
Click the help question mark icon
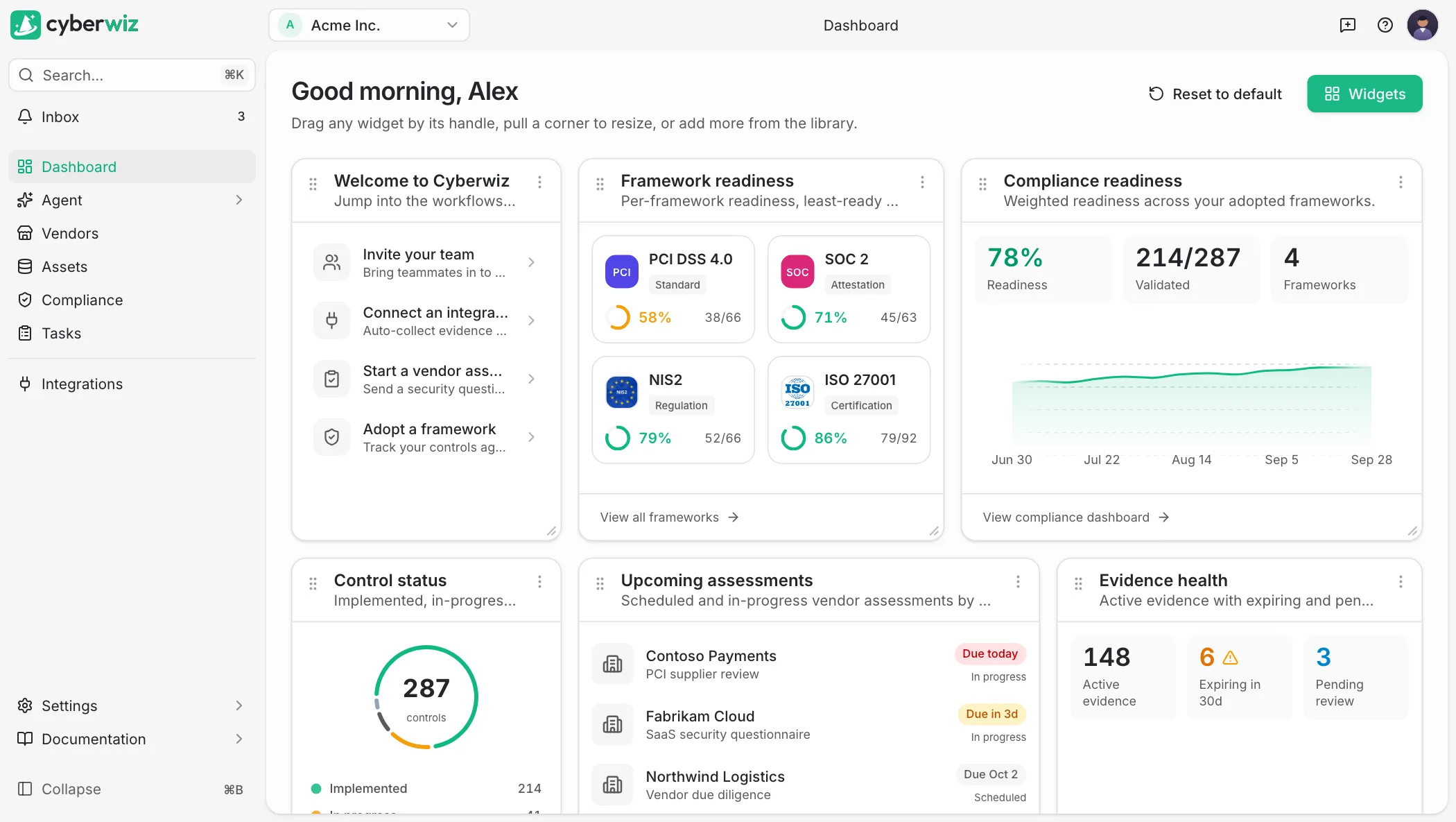1385,26
